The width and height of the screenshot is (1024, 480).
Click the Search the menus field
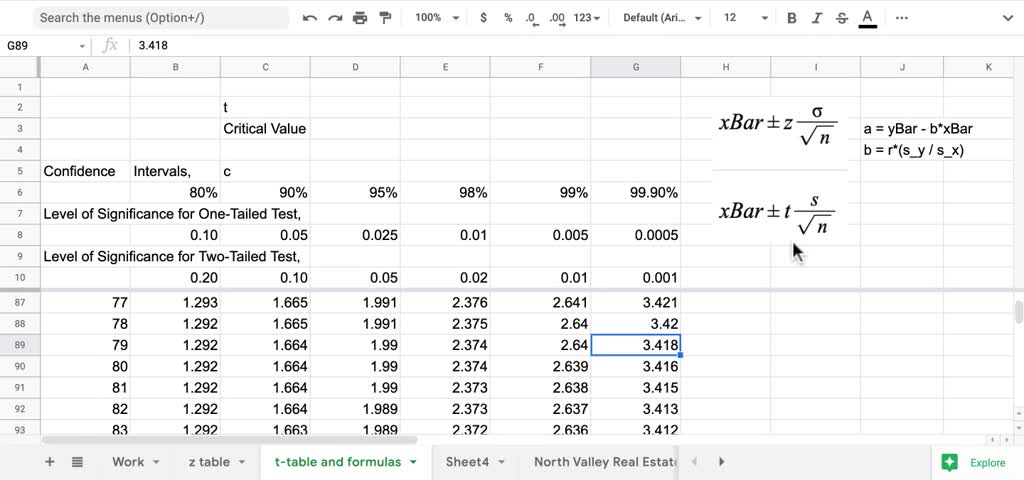[x=160, y=18]
